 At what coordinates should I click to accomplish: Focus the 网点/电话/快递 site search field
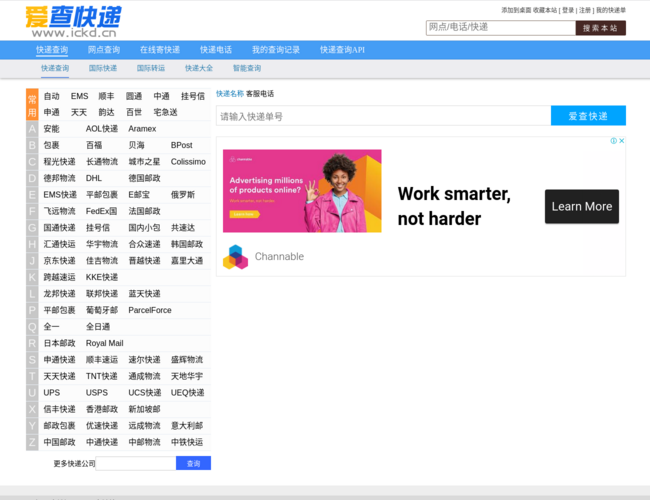tap(501, 28)
